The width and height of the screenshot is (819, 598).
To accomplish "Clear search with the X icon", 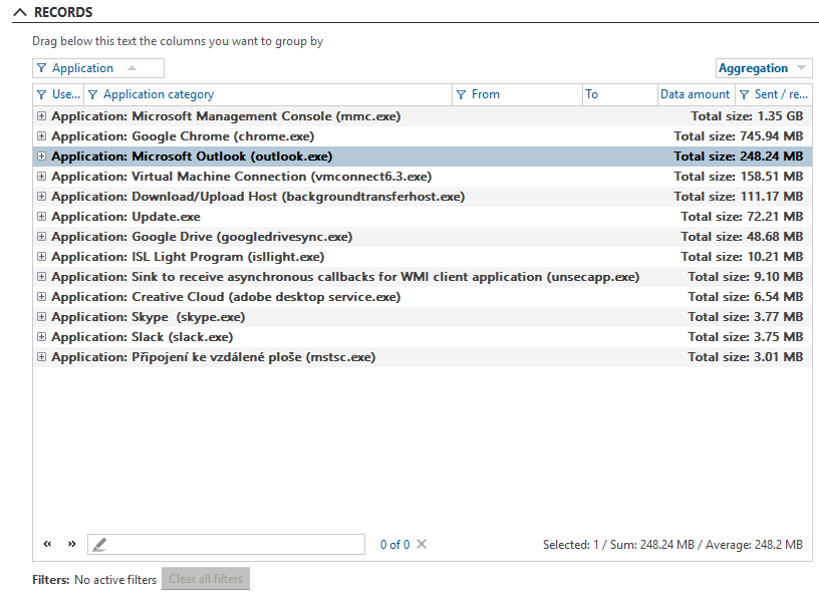I will point(421,544).
